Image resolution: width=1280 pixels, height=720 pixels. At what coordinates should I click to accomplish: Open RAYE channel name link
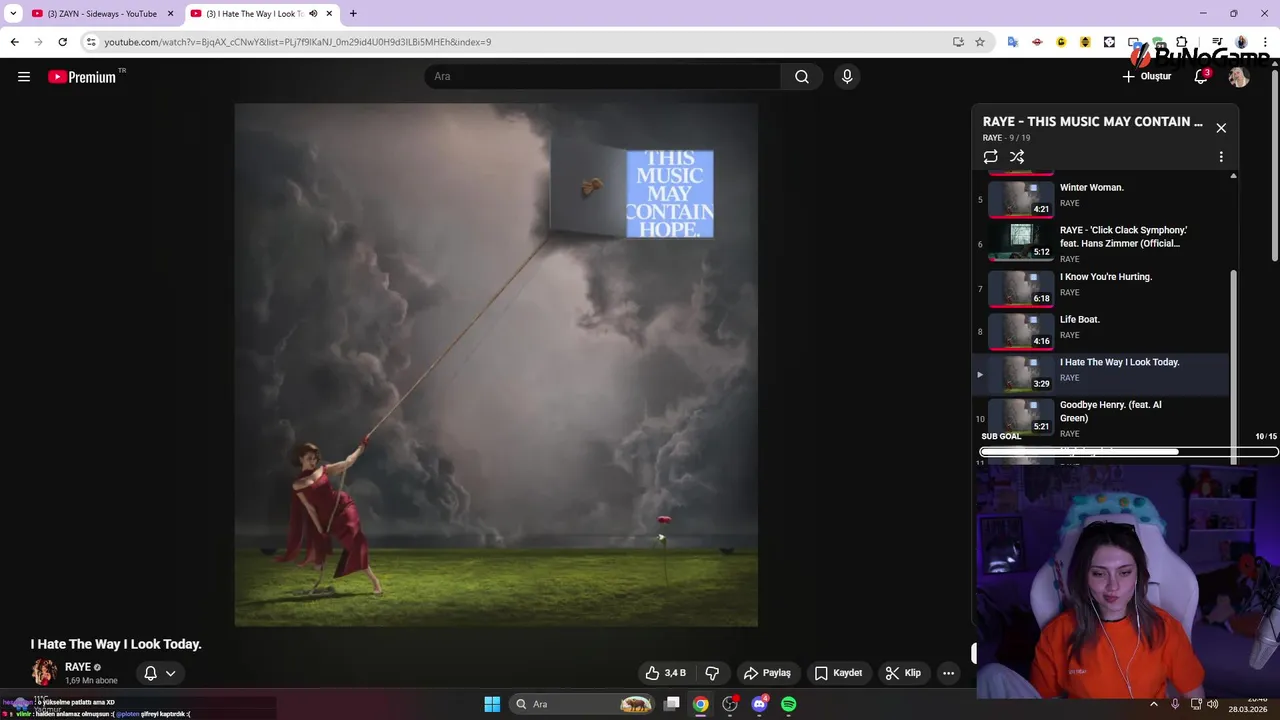tap(77, 667)
